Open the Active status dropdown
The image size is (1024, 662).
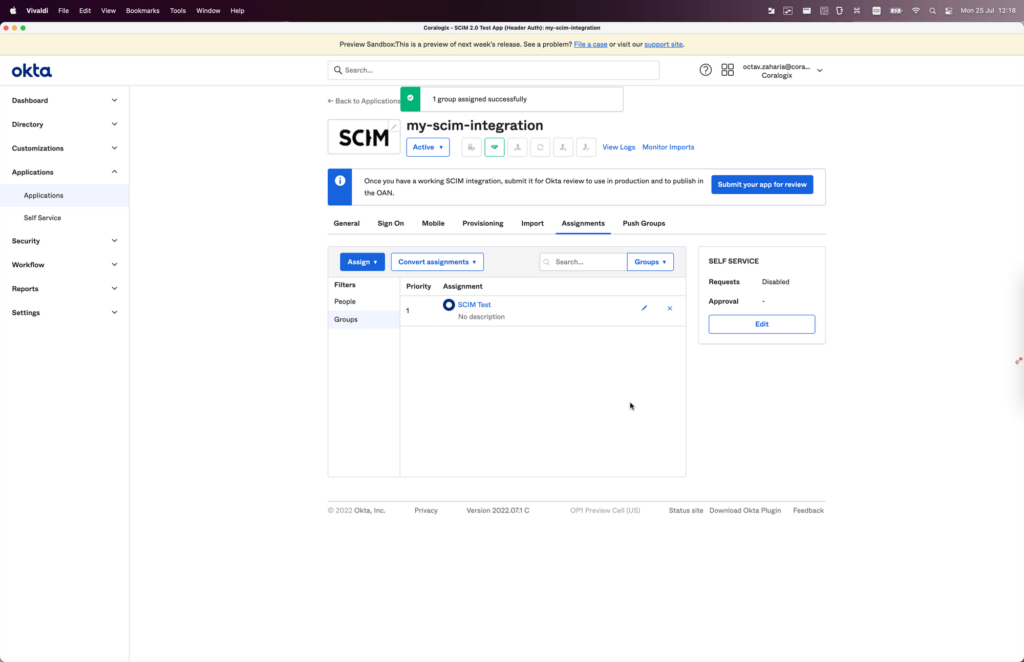[428, 148]
